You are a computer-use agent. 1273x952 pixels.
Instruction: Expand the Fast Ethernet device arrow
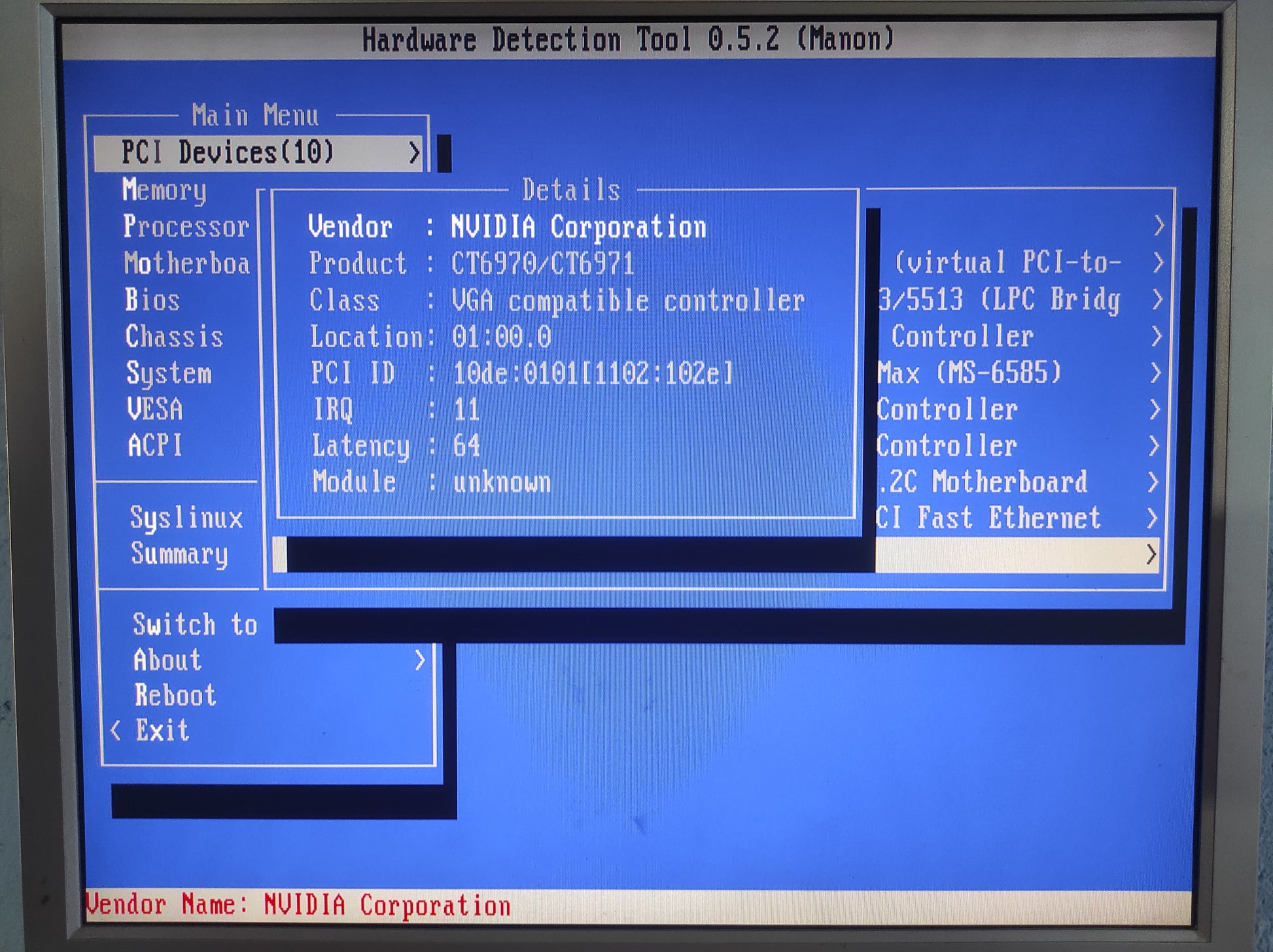pos(1153,518)
